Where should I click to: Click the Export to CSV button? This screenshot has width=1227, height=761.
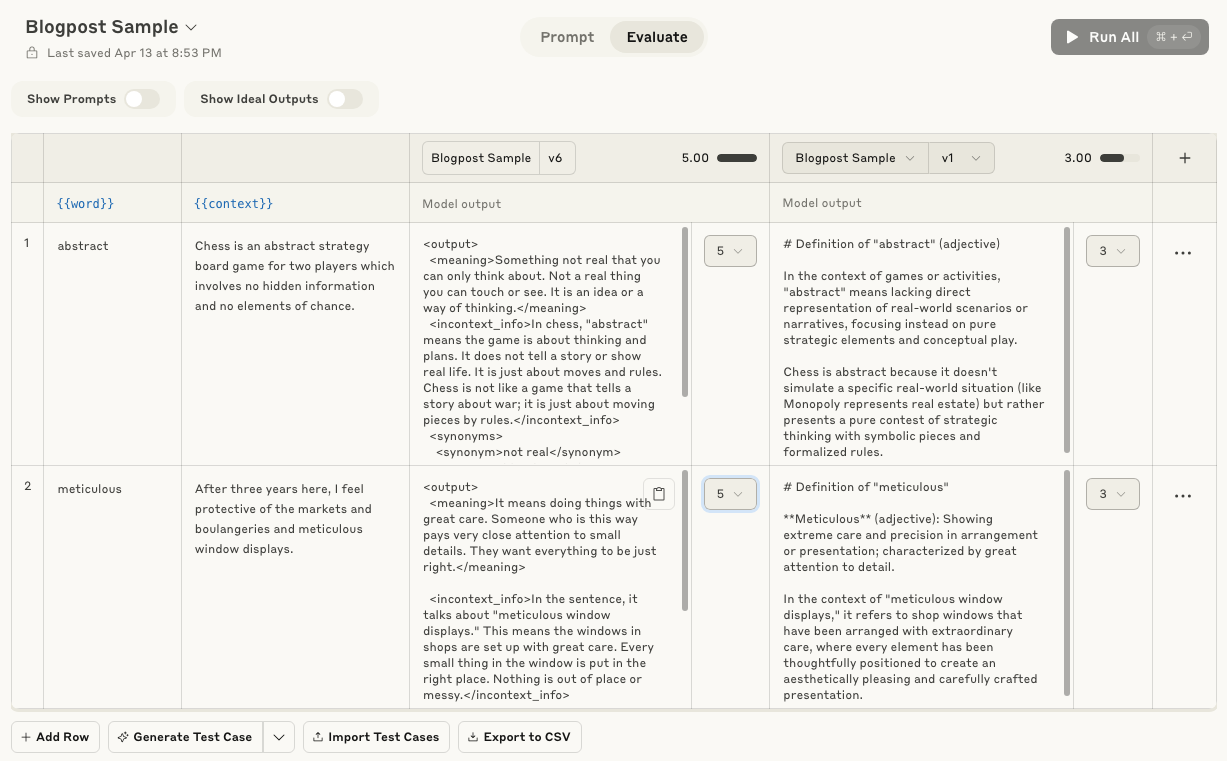(x=519, y=737)
